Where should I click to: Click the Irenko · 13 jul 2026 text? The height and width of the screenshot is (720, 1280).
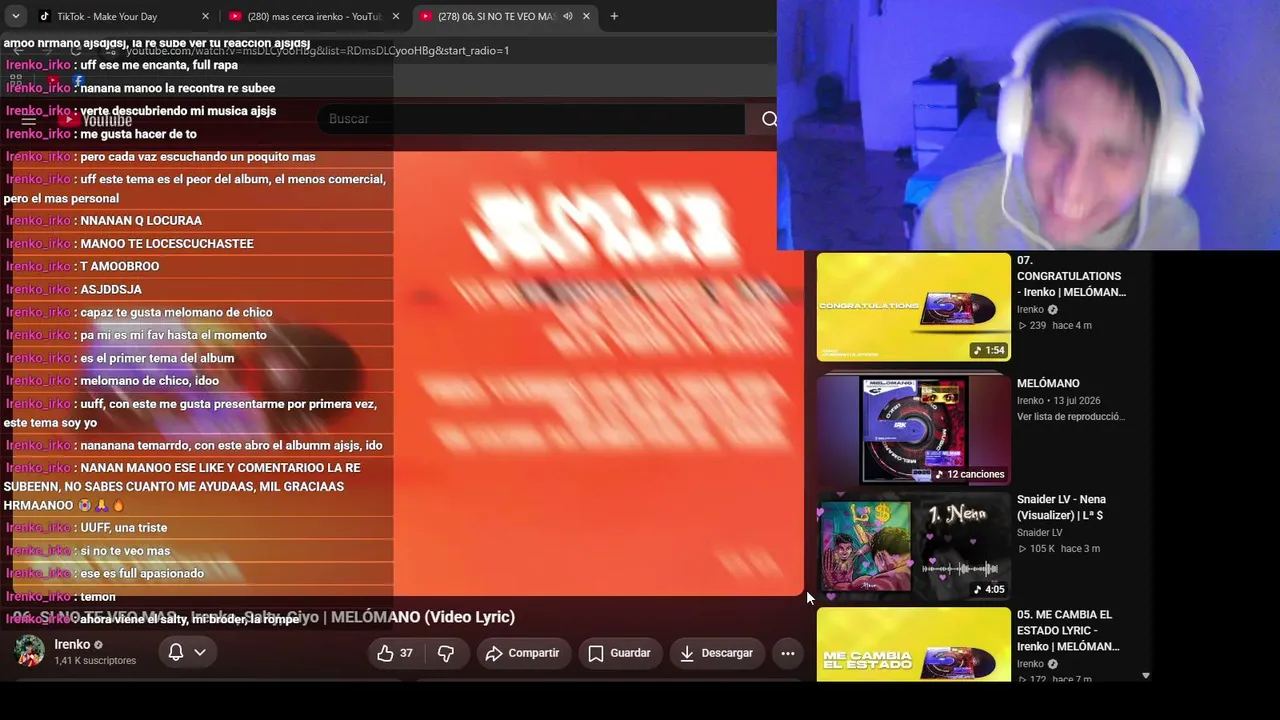point(1058,400)
